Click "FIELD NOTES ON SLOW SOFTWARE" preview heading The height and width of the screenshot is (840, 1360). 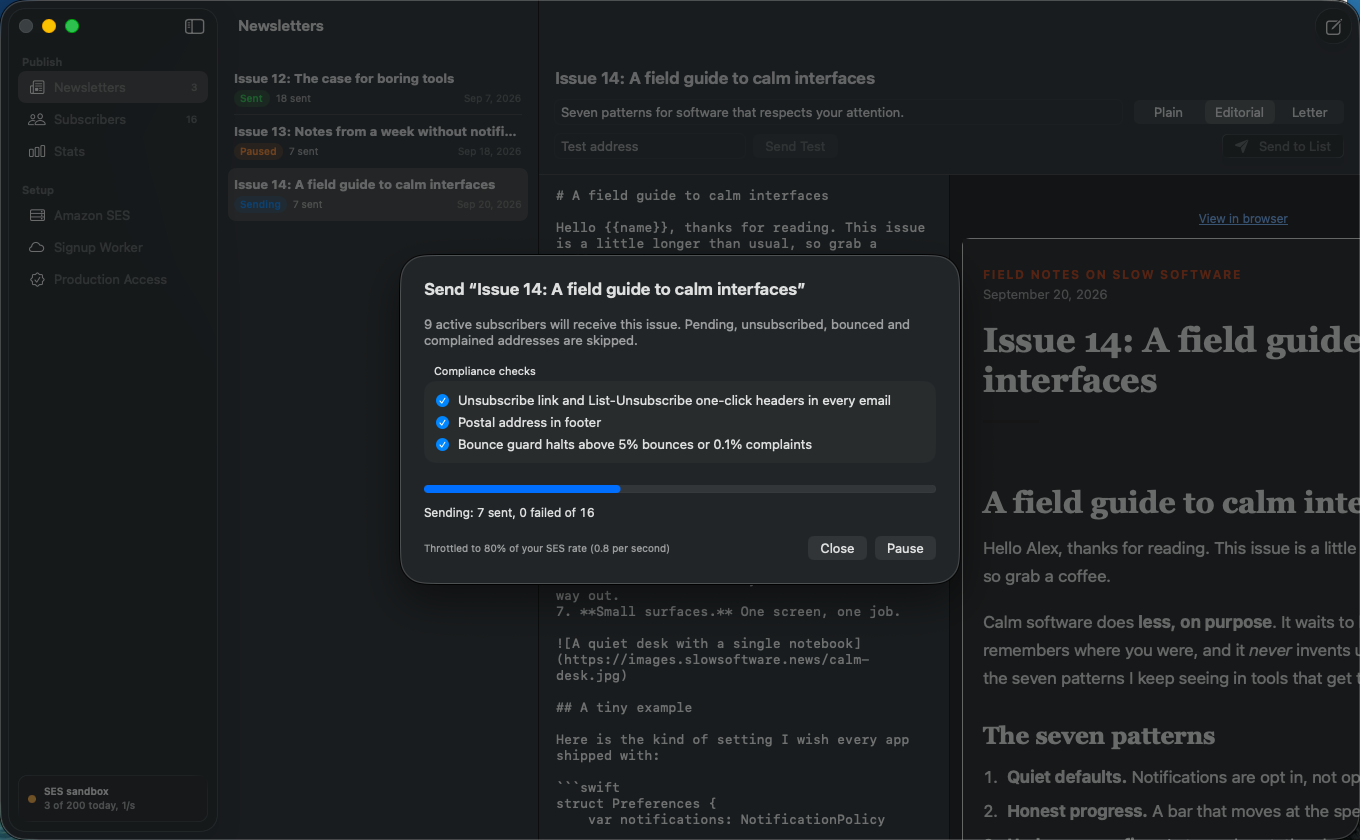(1112, 274)
